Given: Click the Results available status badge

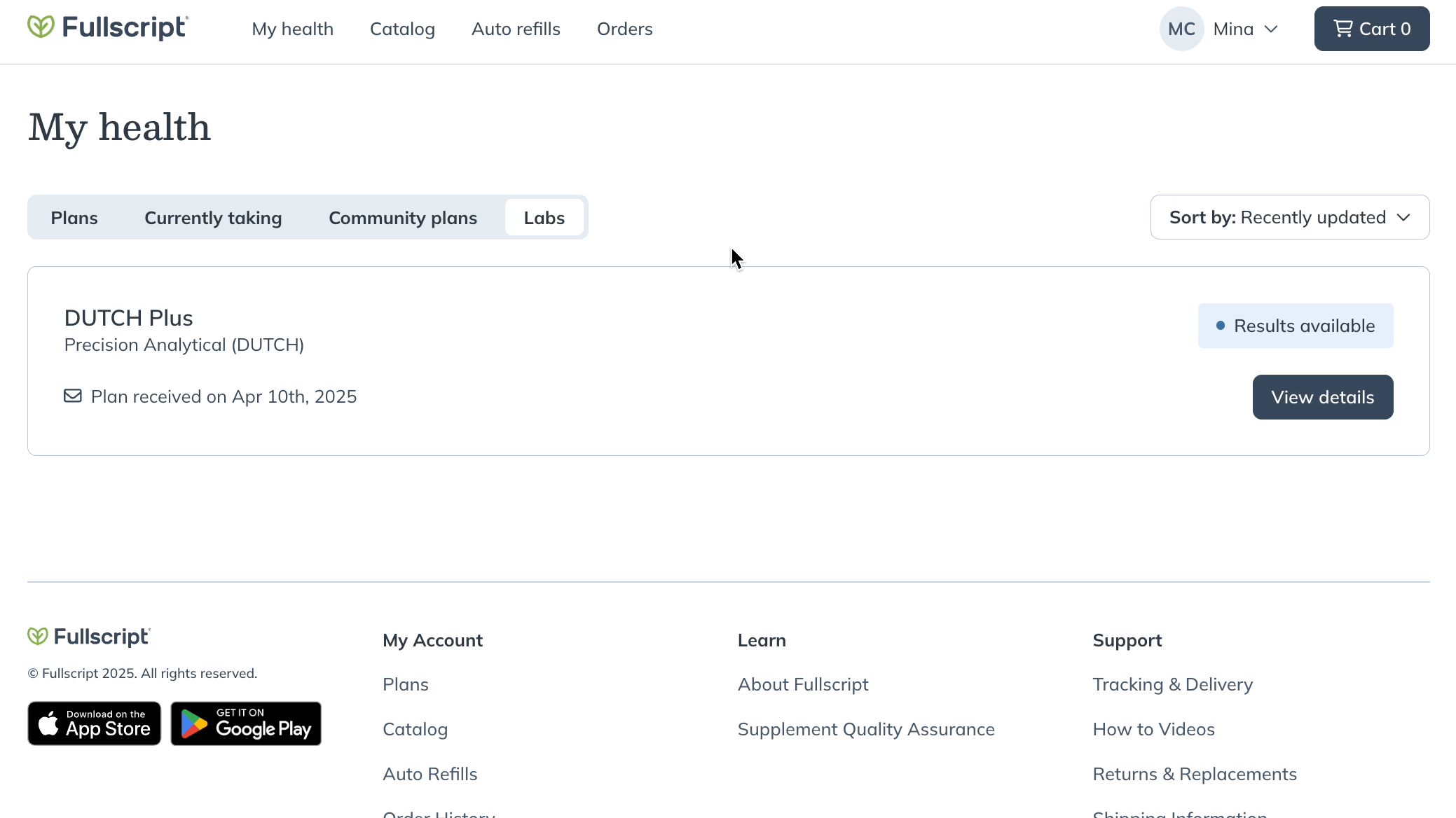Looking at the screenshot, I should pos(1296,326).
